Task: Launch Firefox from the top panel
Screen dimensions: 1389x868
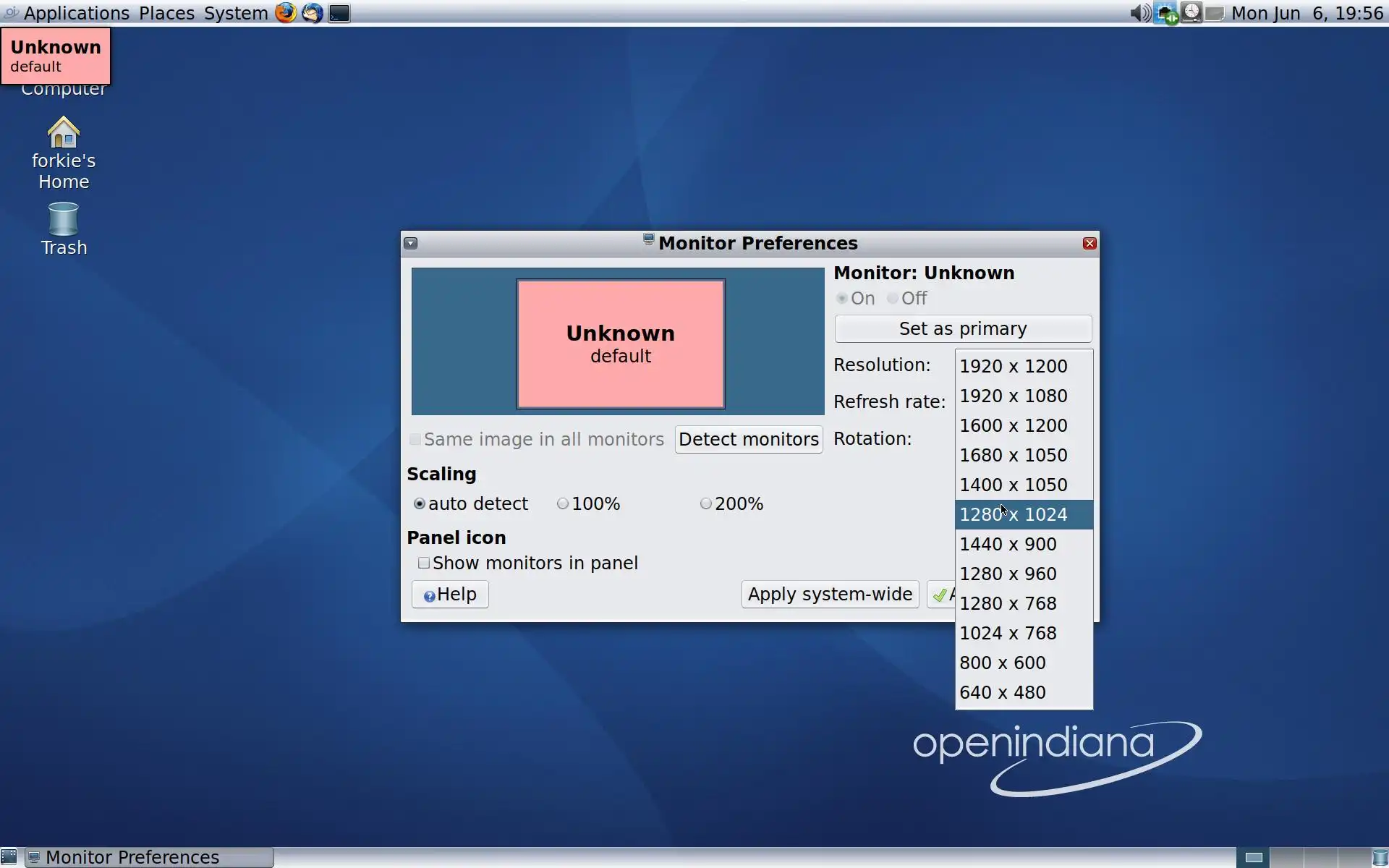Action: click(x=286, y=13)
